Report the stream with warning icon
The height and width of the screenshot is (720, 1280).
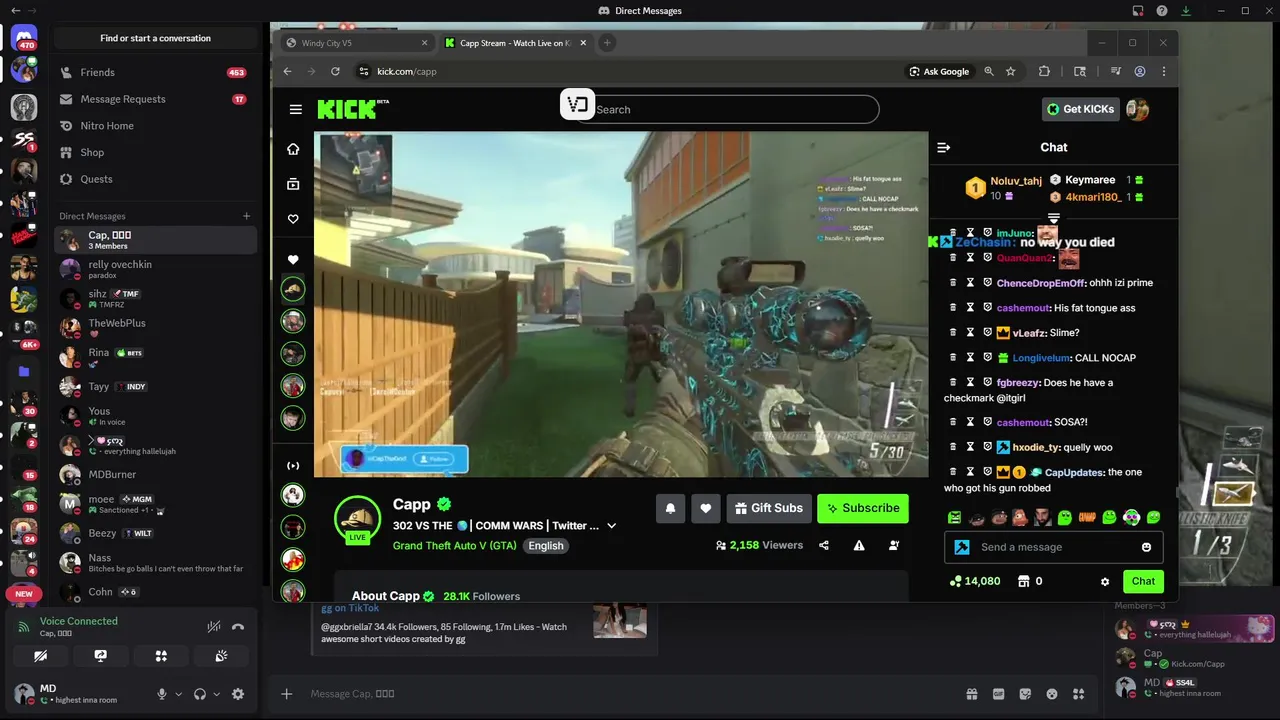click(859, 545)
